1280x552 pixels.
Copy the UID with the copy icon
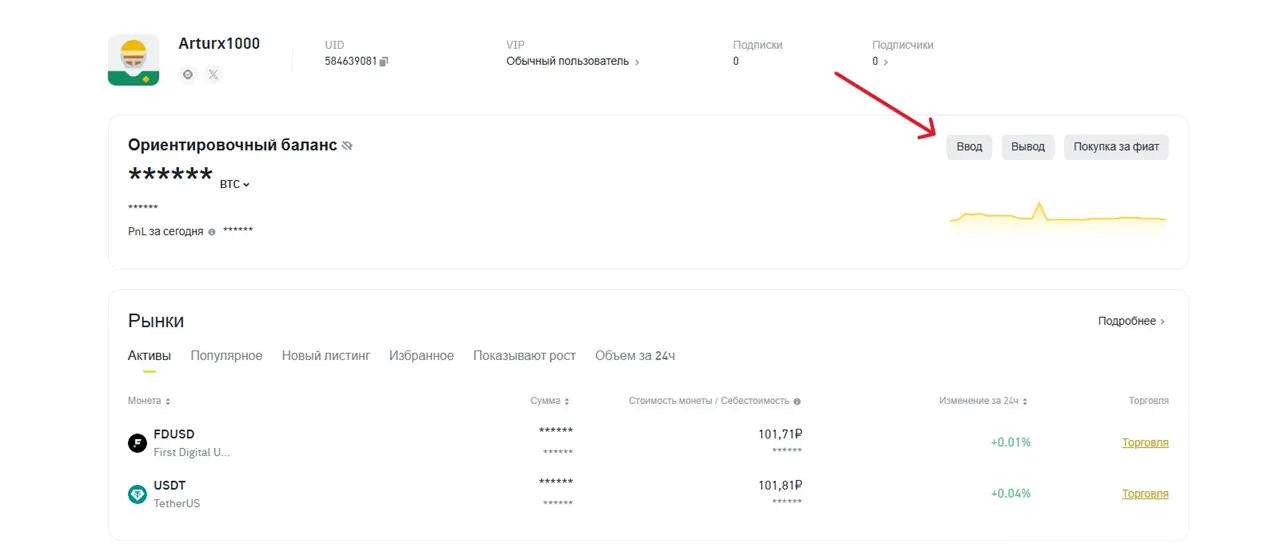point(384,61)
